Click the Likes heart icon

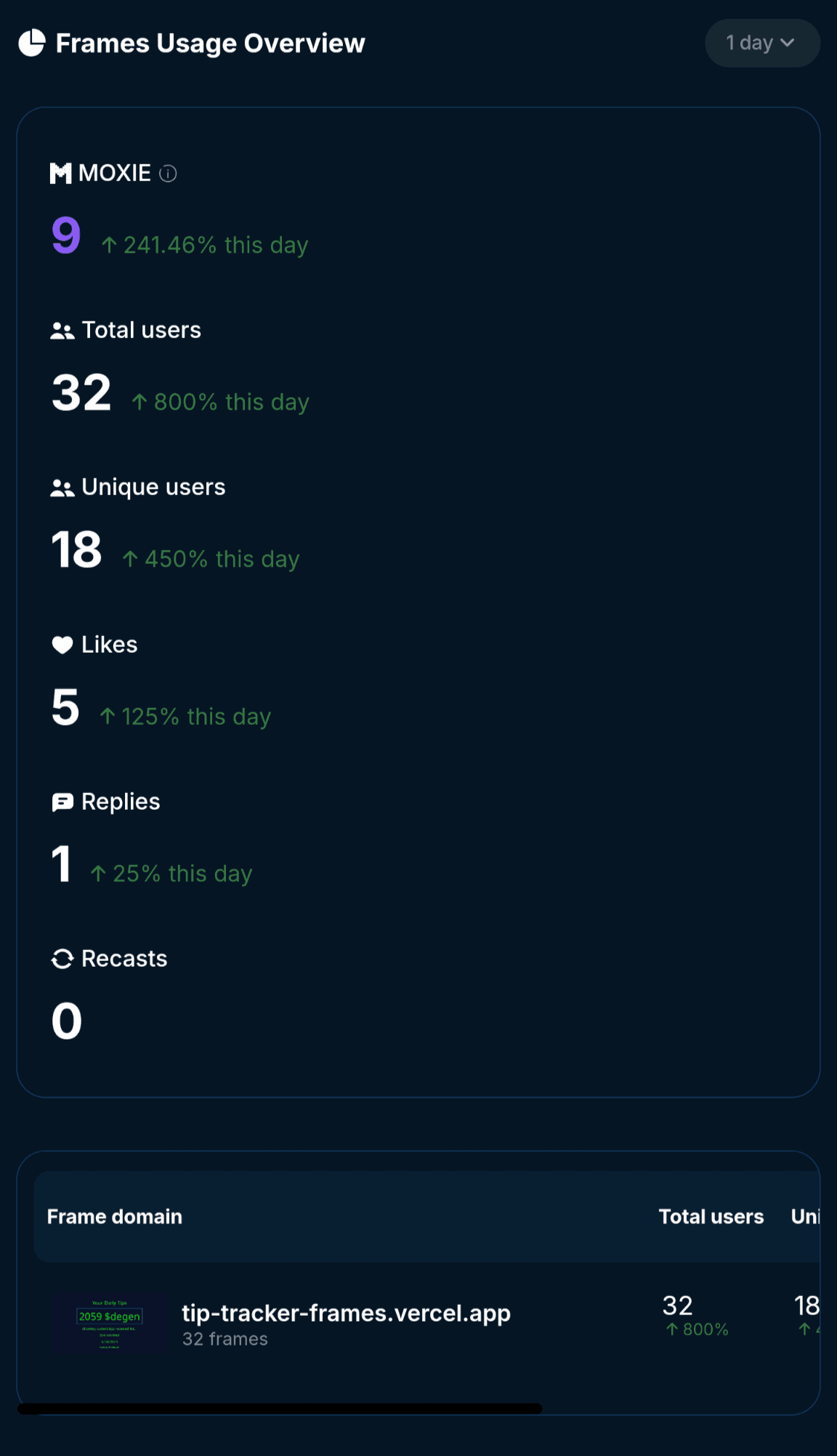coord(62,645)
